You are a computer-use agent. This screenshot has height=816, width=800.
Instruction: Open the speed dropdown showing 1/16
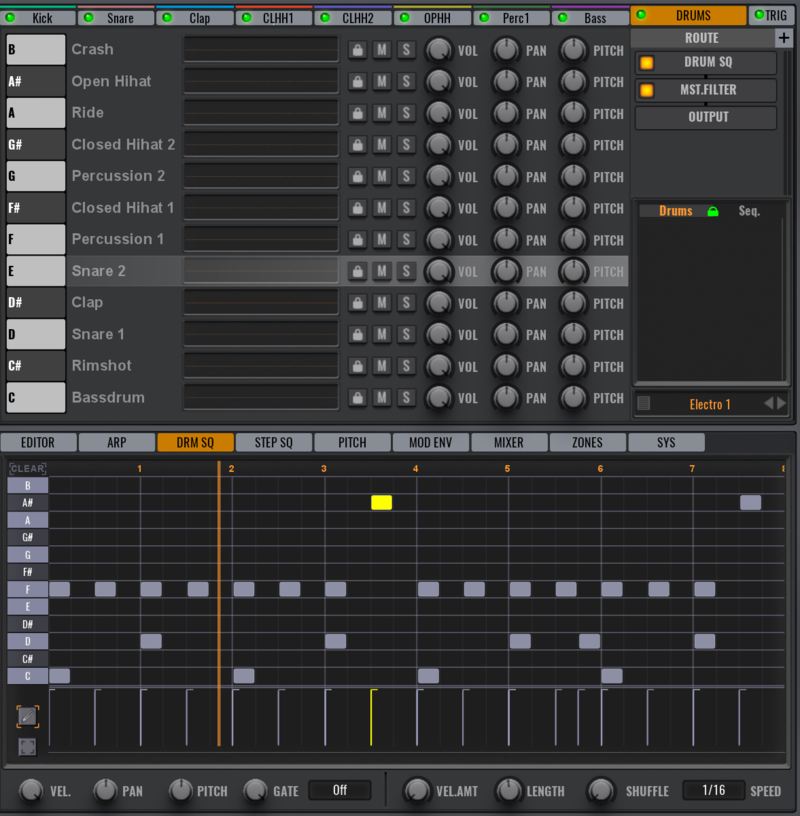pyautogui.click(x=712, y=790)
